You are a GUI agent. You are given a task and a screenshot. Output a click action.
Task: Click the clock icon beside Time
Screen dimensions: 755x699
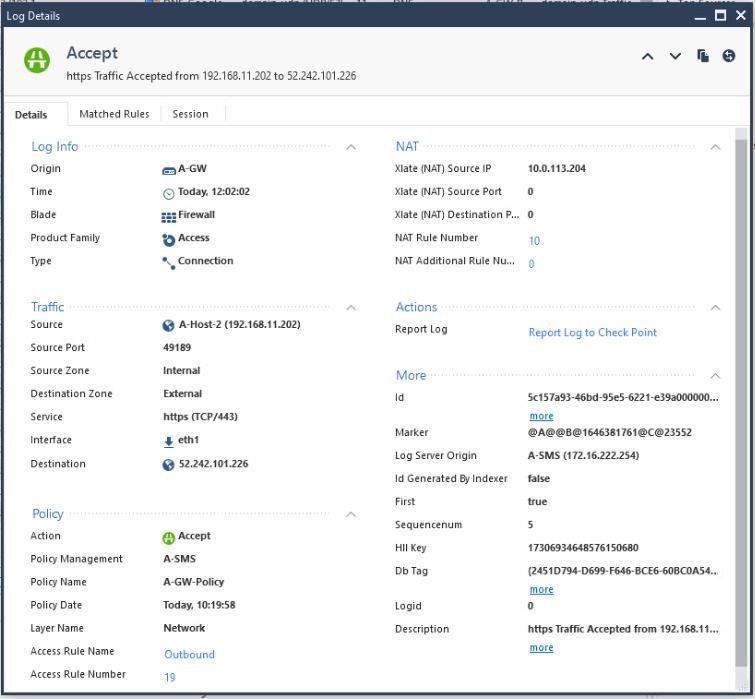[x=169, y=194]
